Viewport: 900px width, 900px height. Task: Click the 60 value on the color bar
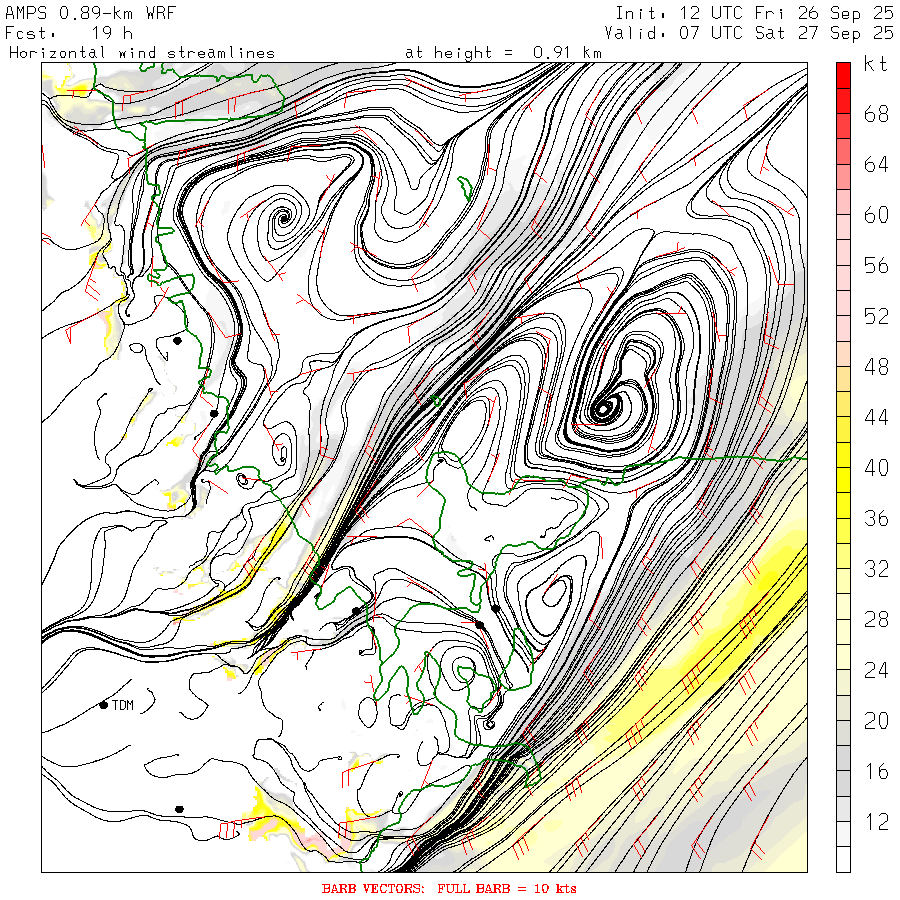(876, 215)
